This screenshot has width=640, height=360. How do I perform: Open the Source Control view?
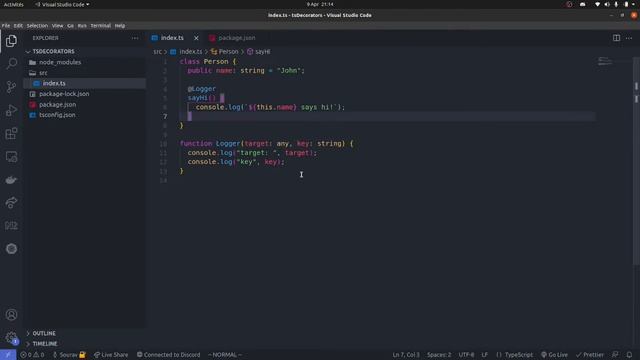pos(11,87)
